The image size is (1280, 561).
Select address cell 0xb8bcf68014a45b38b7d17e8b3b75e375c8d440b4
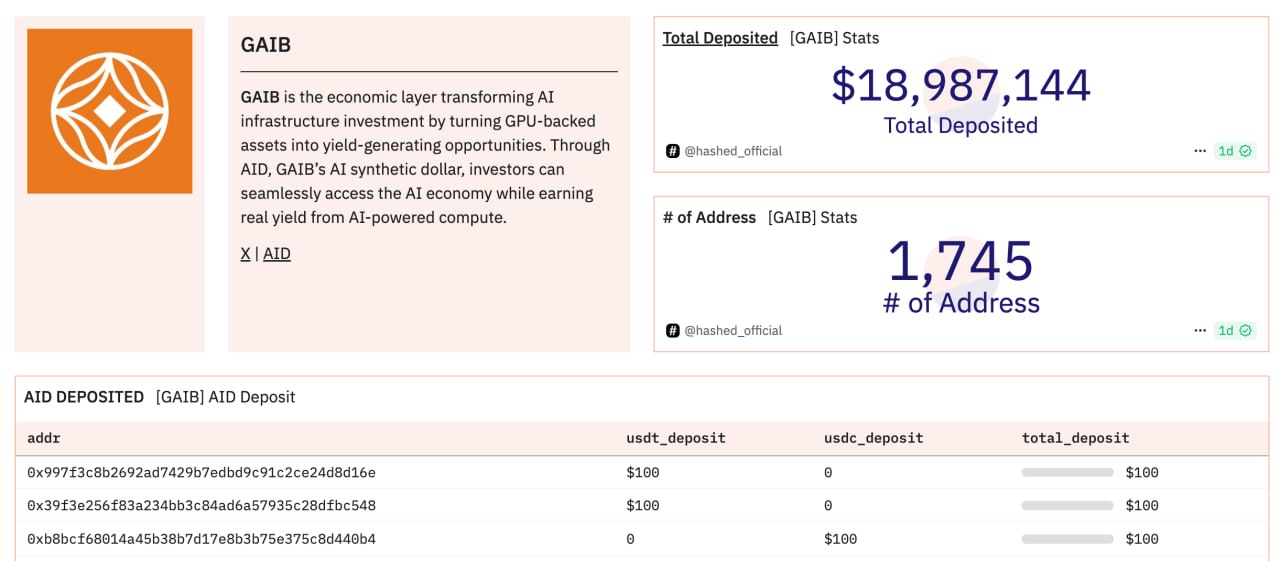[201, 539]
